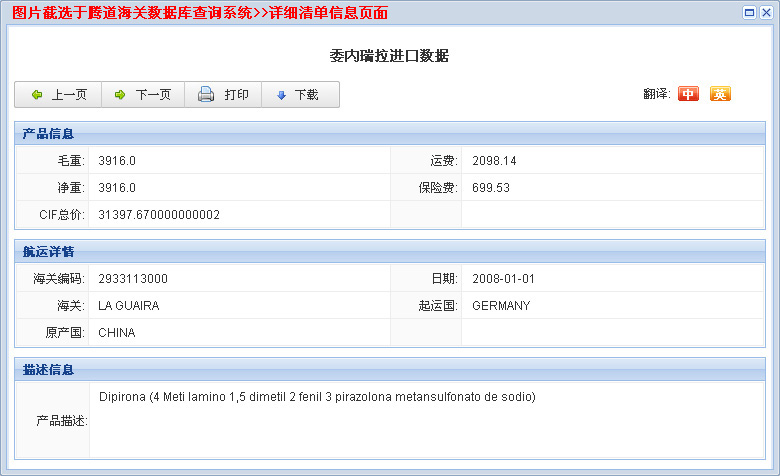Image resolution: width=780 pixels, height=476 pixels.
Task: Translate to English with the orange 英 icon
Action: pos(720,94)
